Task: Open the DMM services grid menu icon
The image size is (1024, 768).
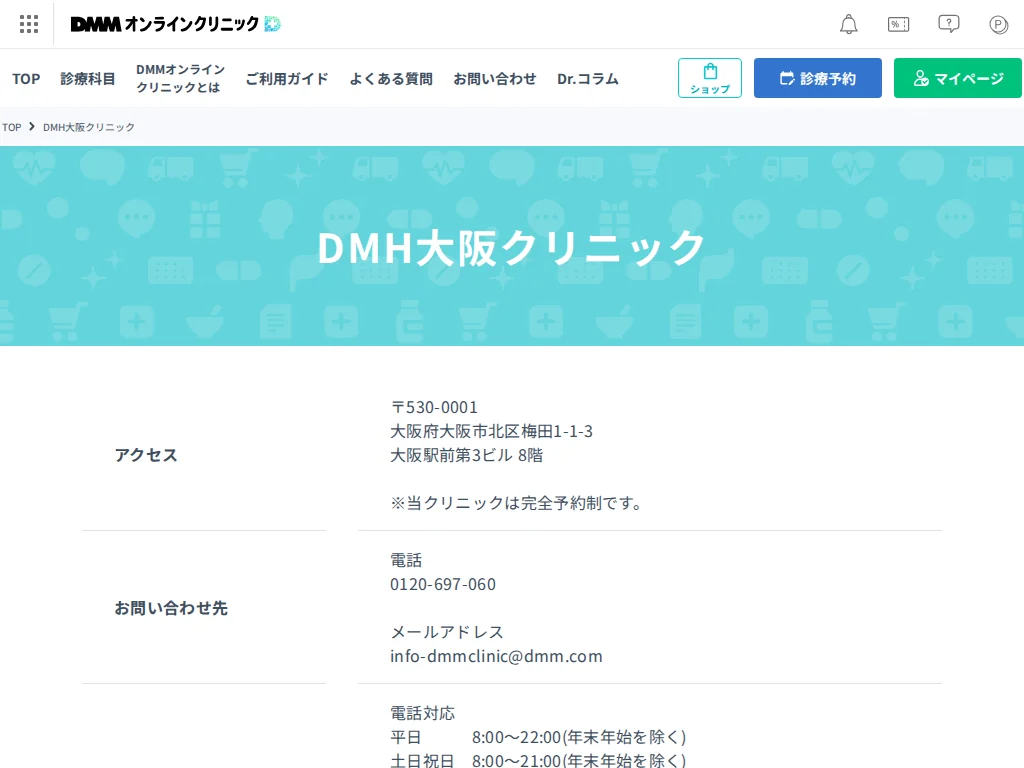Action: [x=29, y=24]
